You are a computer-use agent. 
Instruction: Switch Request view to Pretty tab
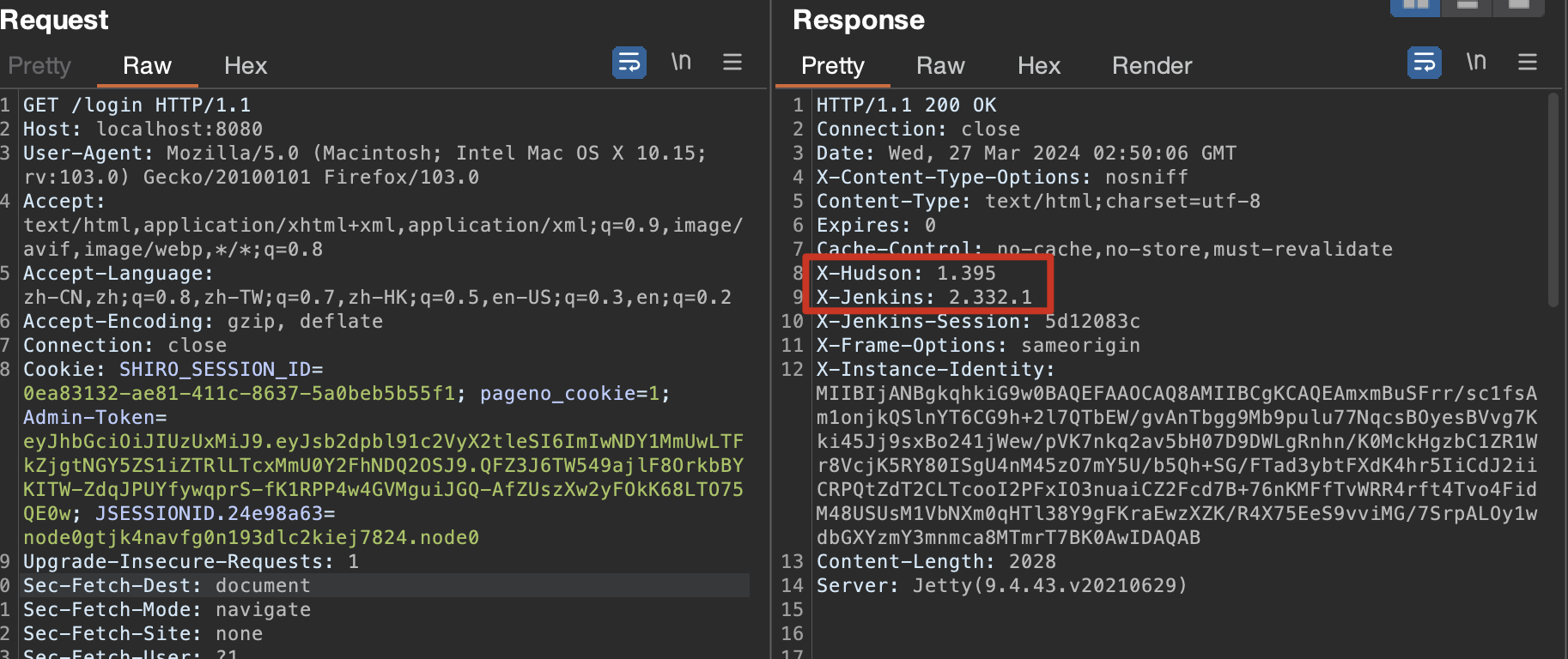pos(40,65)
